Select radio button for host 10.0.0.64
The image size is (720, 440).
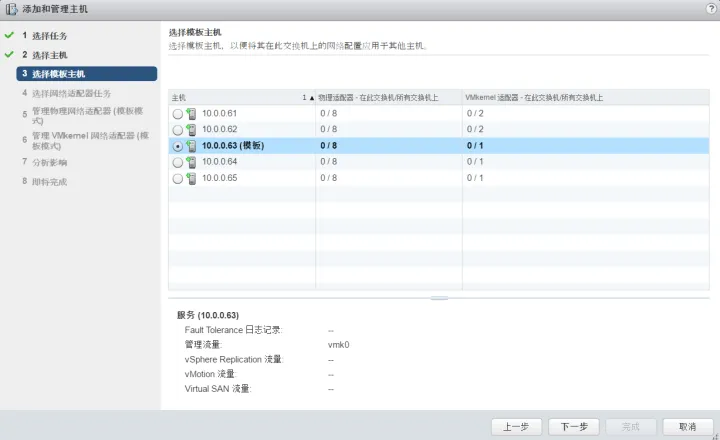point(178,162)
